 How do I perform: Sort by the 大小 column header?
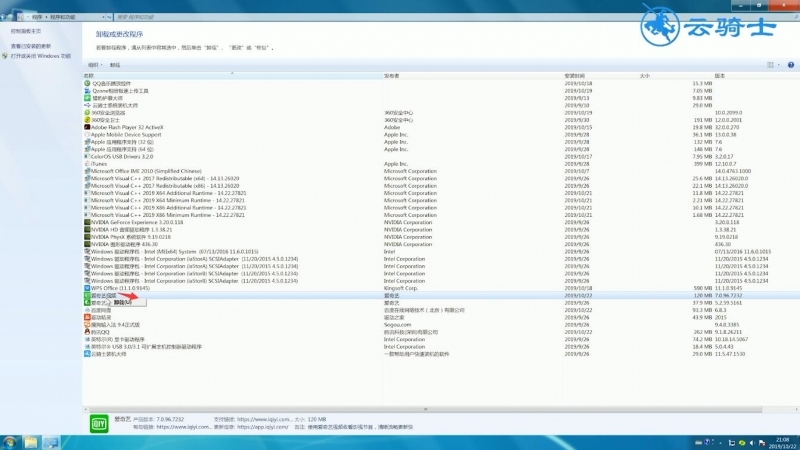coord(676,76)
